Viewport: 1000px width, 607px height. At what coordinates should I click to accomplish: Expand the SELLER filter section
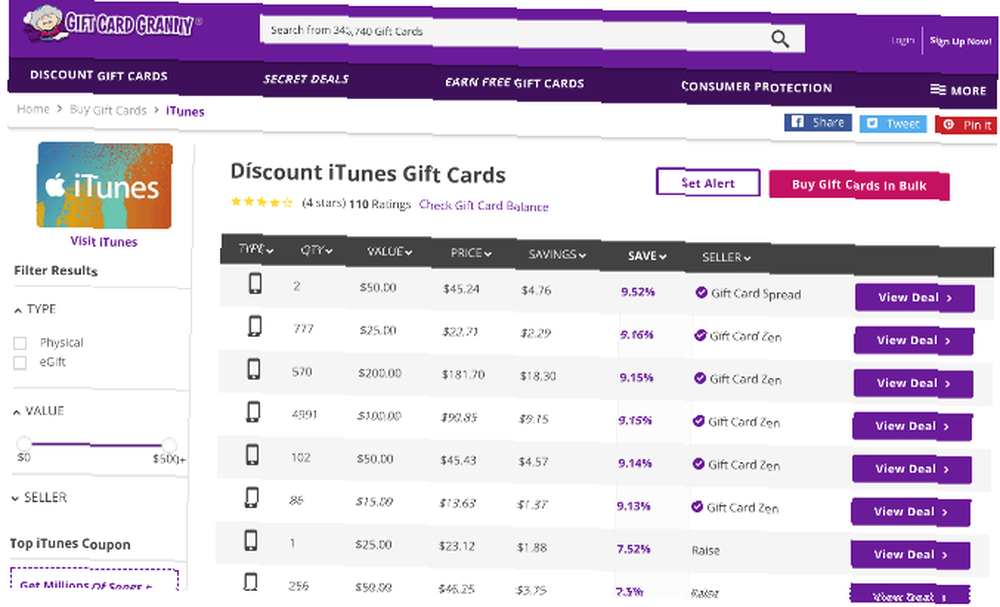(39, 497)
